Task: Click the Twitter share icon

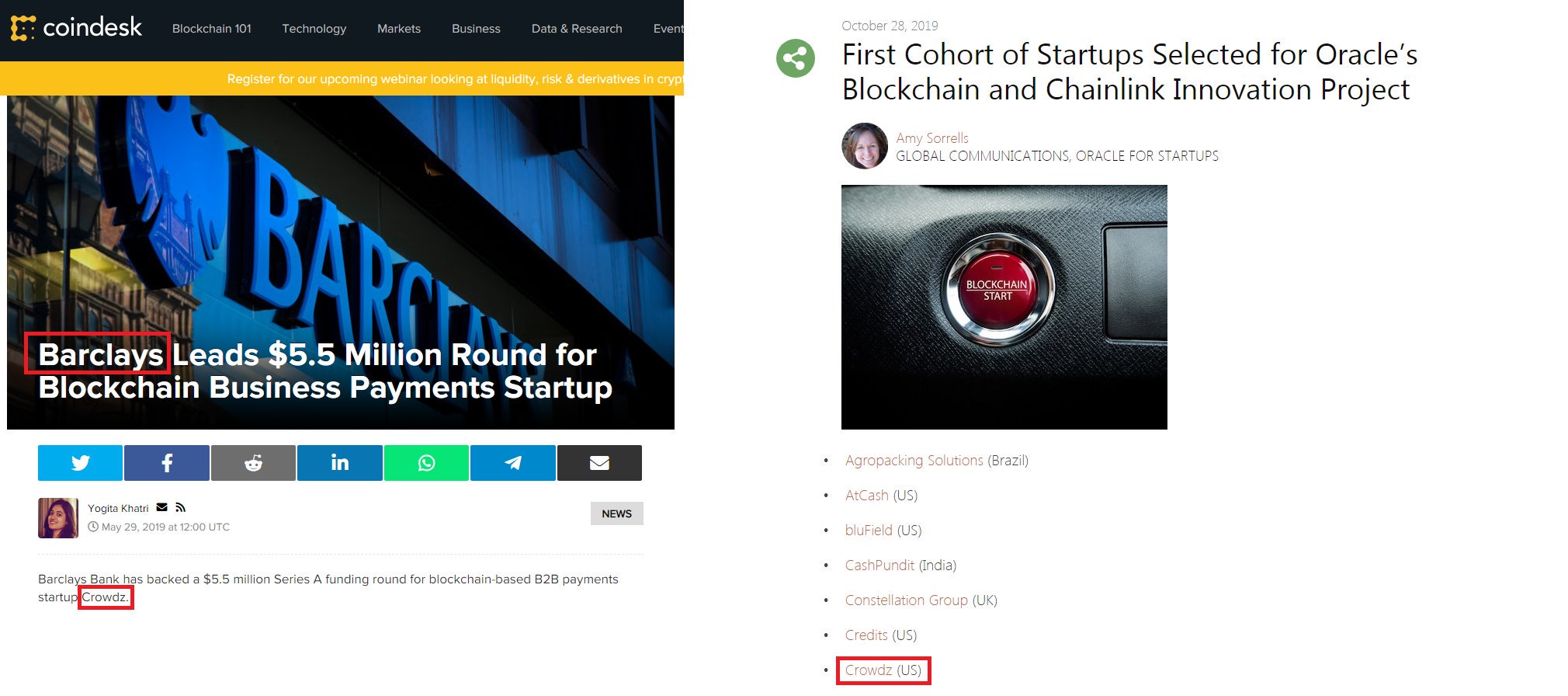Action: click(x=80, y=463)
